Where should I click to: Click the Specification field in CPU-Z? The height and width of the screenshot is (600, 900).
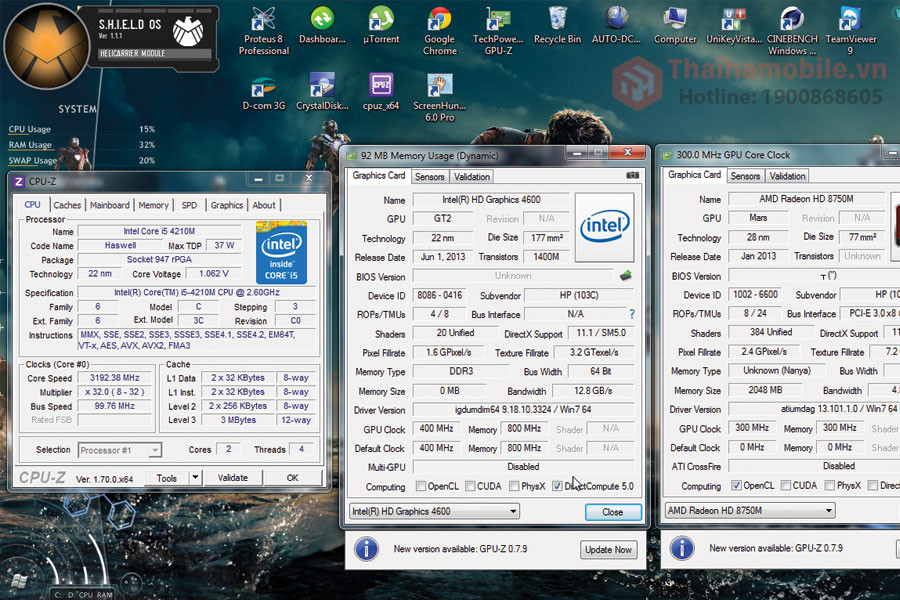(197, 292)
